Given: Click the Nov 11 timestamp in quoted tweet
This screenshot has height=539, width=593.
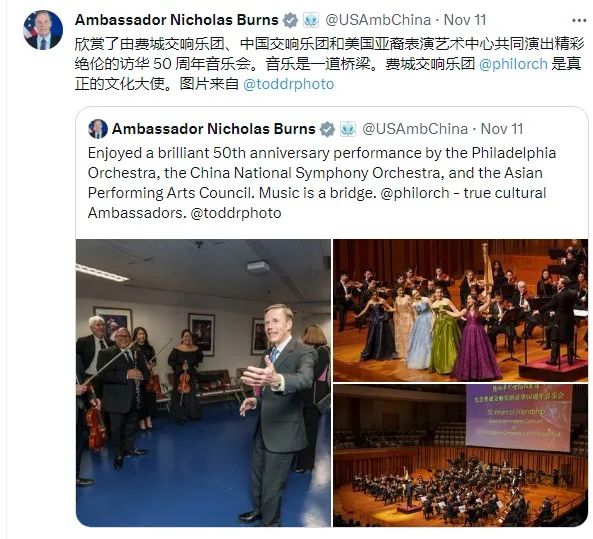Looking at the screenshot, I should (x=502, y=129).
